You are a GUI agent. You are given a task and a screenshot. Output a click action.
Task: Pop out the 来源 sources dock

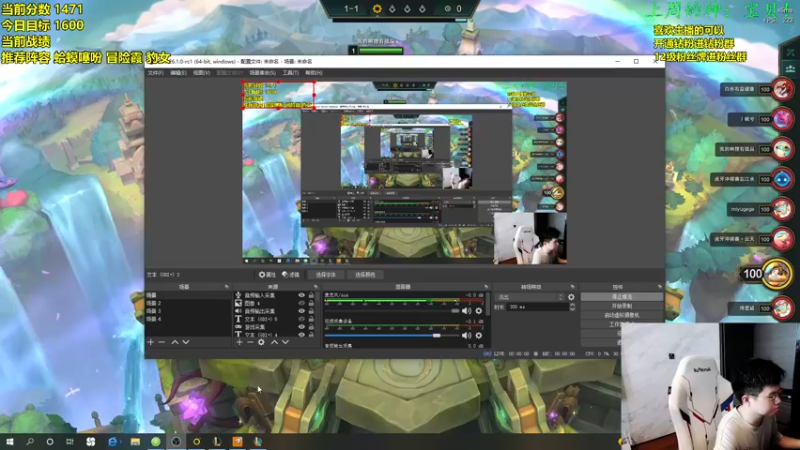[315, 287]
